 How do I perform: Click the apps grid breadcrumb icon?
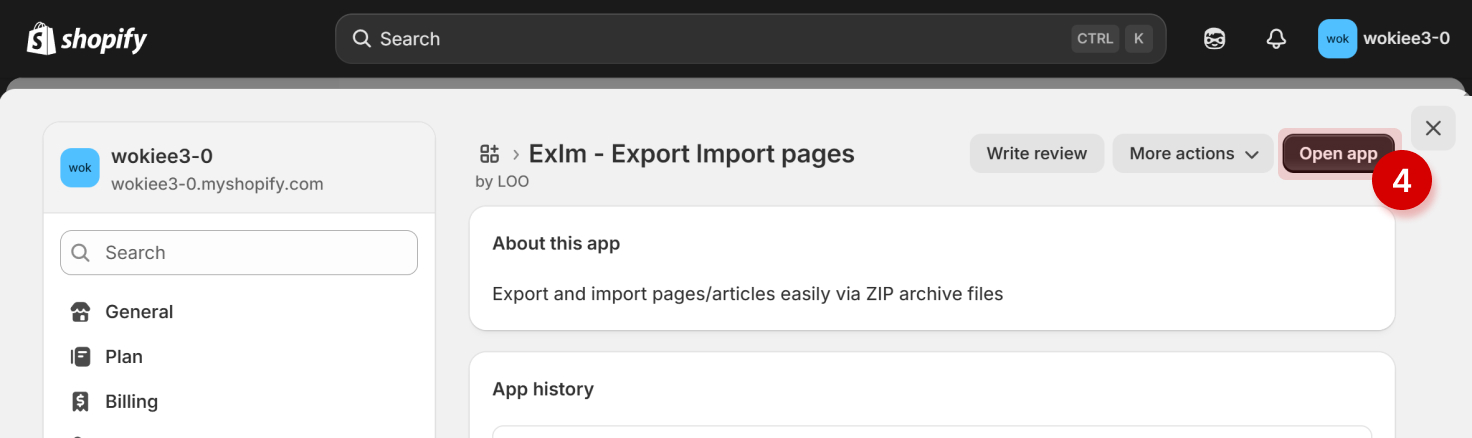tap(489, 153)
